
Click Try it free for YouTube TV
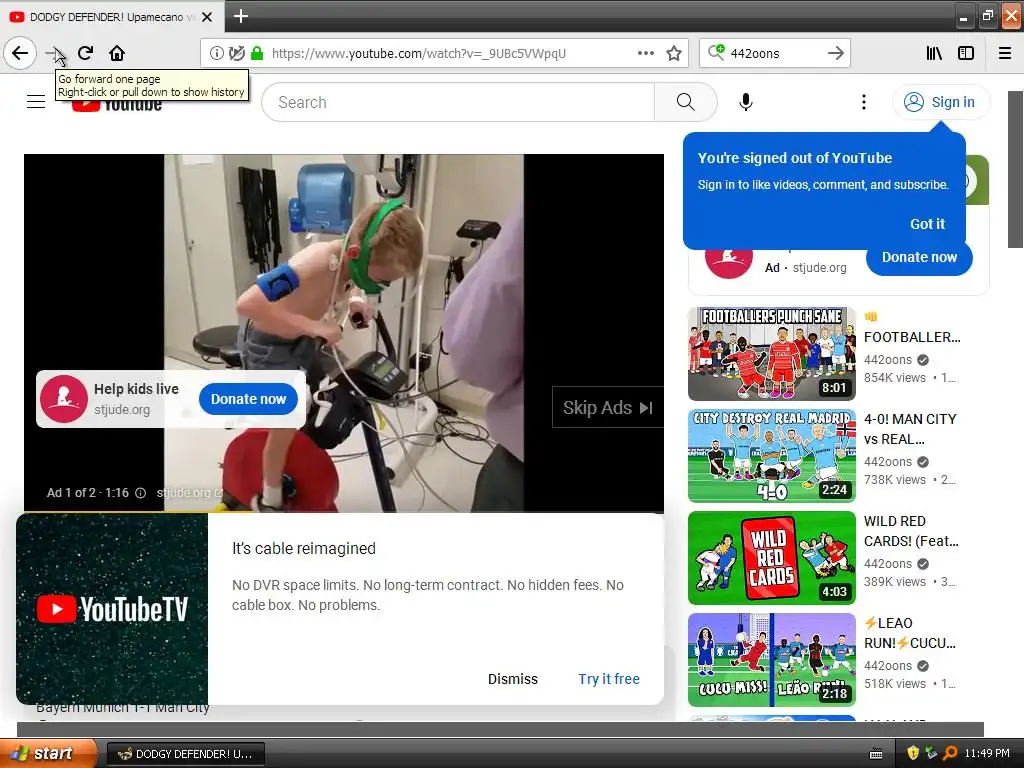coord(609,679)
